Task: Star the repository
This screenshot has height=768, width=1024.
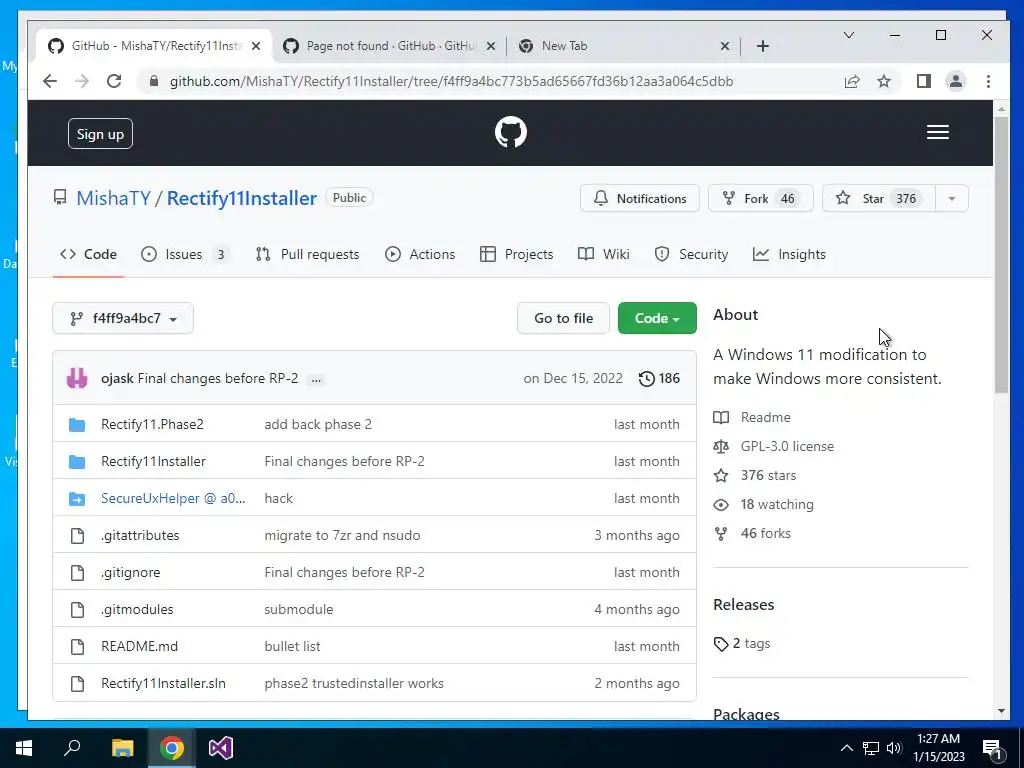Action: (879, 199)
